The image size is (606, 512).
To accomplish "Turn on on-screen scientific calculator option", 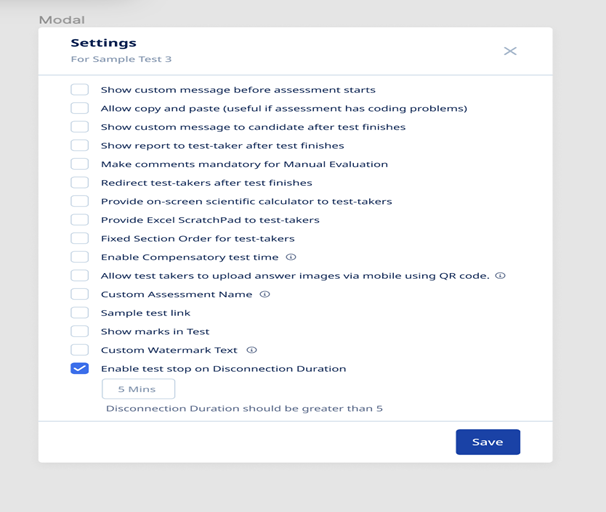I will (80, 201).
